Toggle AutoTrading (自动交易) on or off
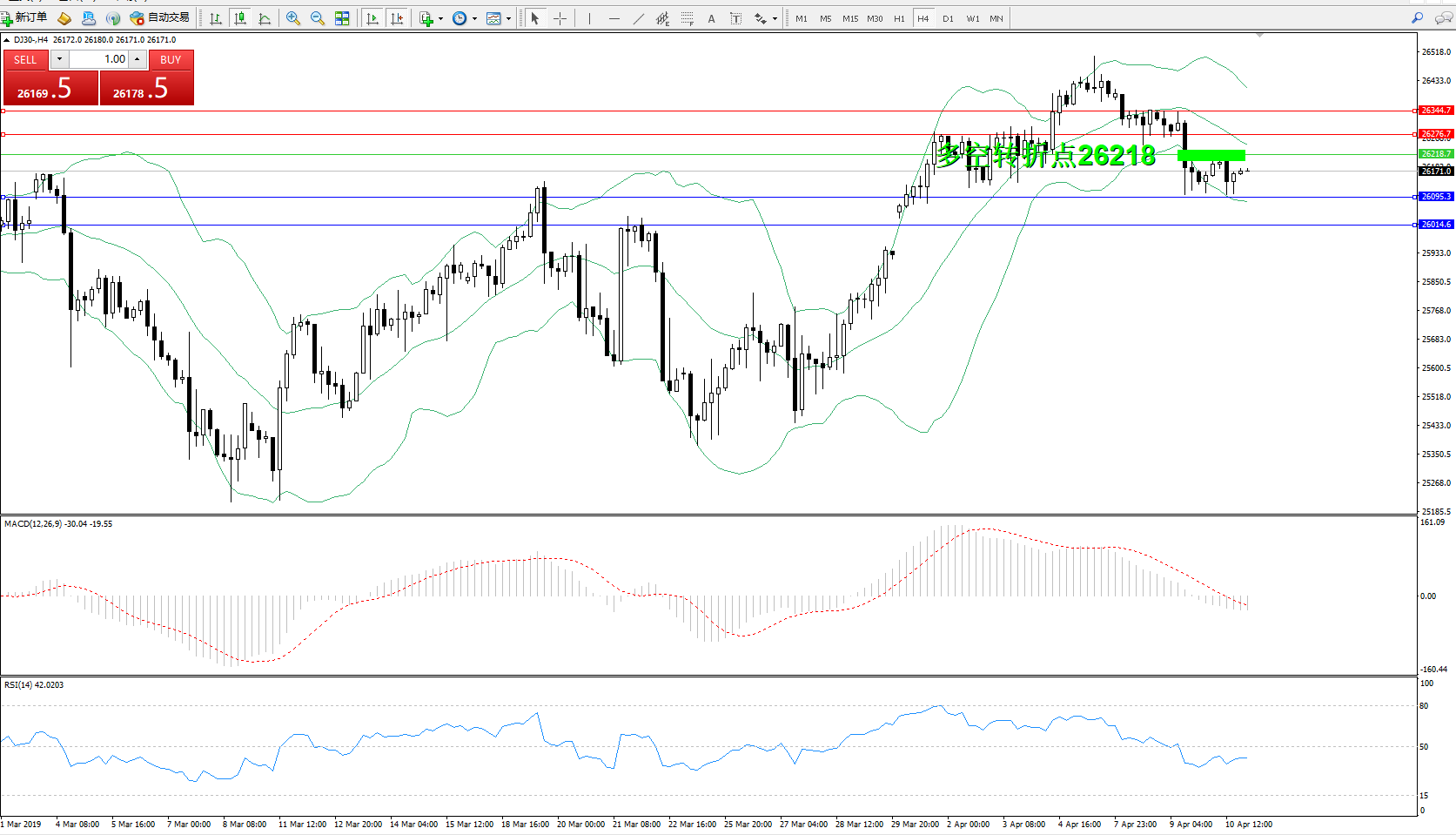 click(x=159, y=18)
